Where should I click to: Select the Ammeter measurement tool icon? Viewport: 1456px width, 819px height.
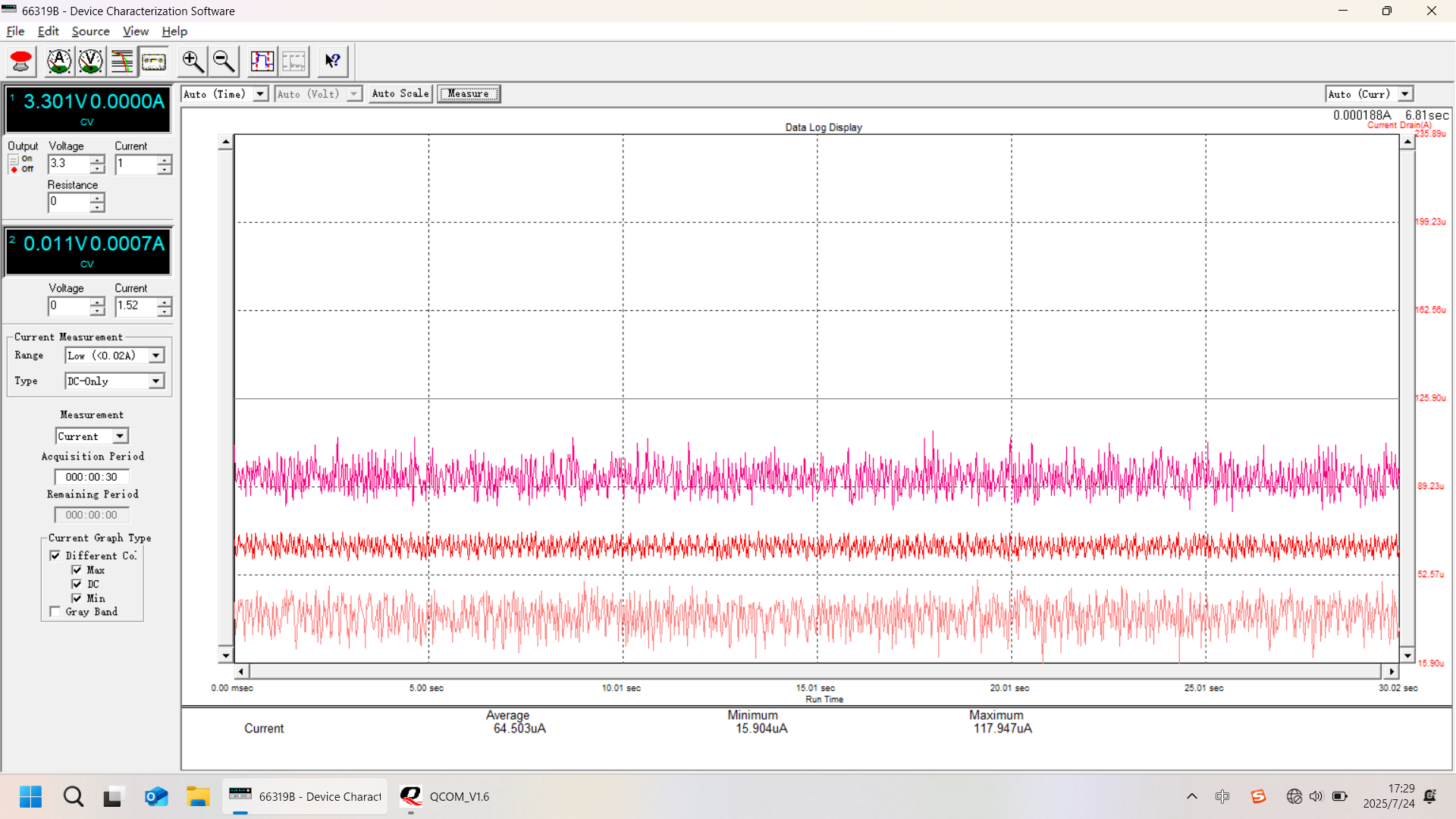[x=59, y=61]
